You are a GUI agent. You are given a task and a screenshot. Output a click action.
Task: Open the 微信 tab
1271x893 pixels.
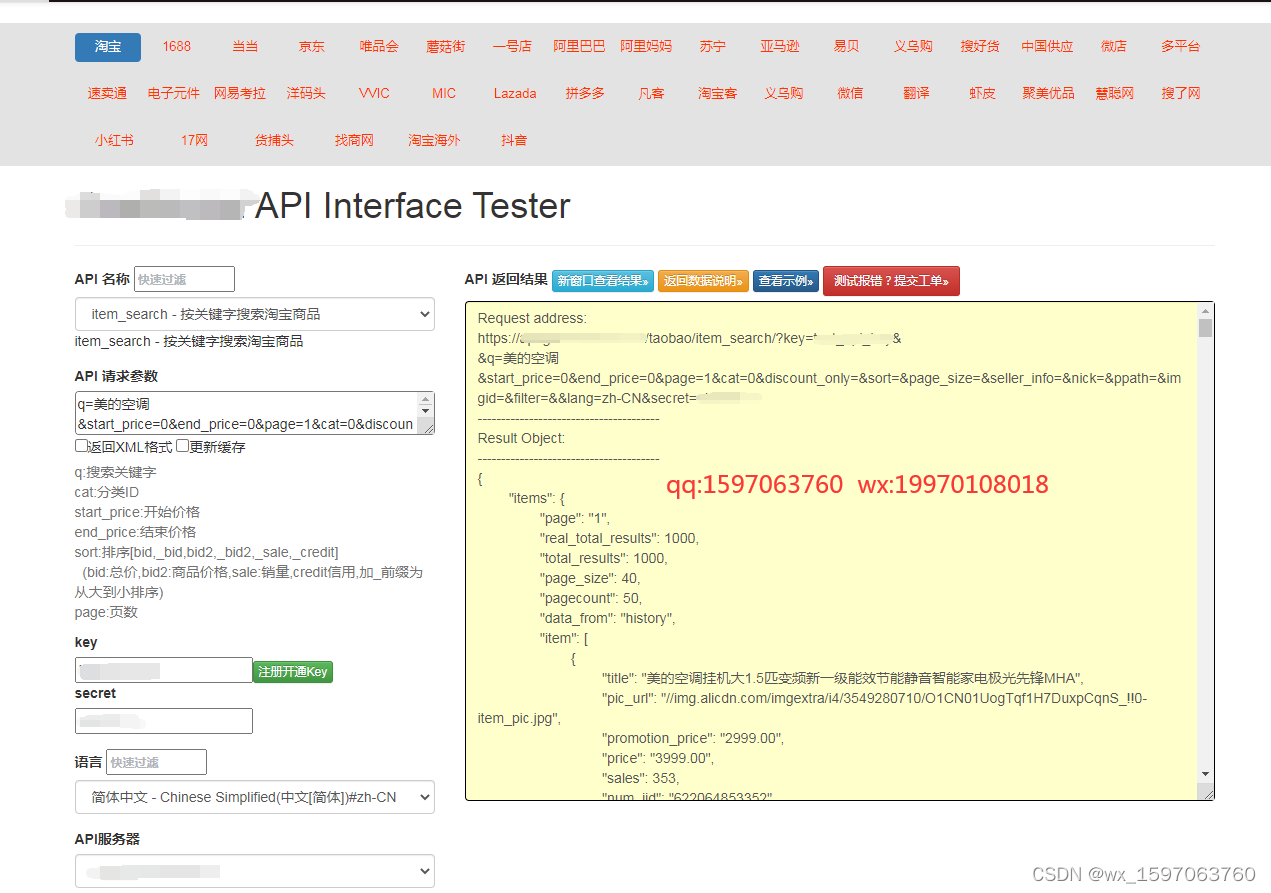[850, 94]
